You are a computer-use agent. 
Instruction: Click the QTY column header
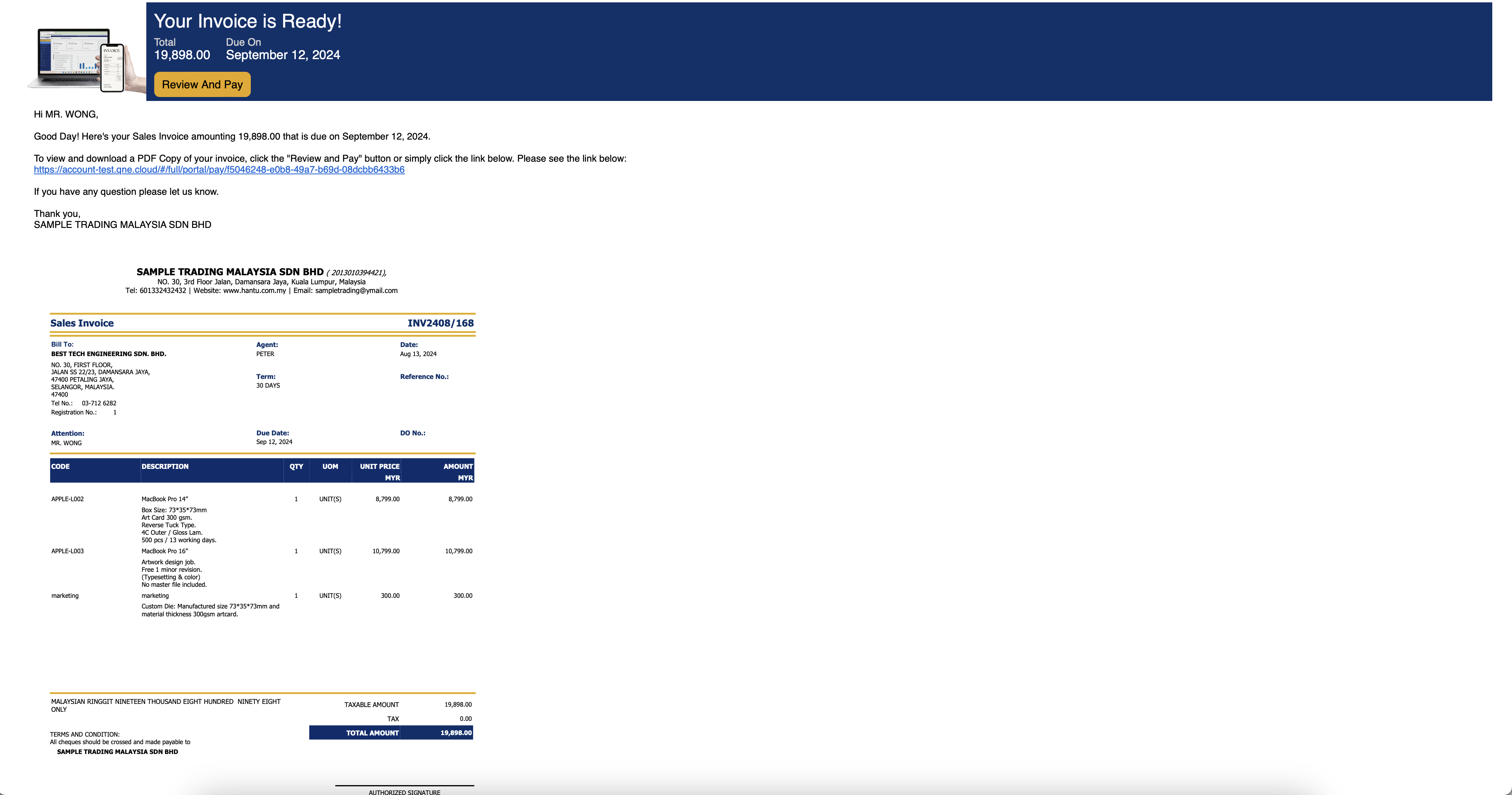[296, 467]
